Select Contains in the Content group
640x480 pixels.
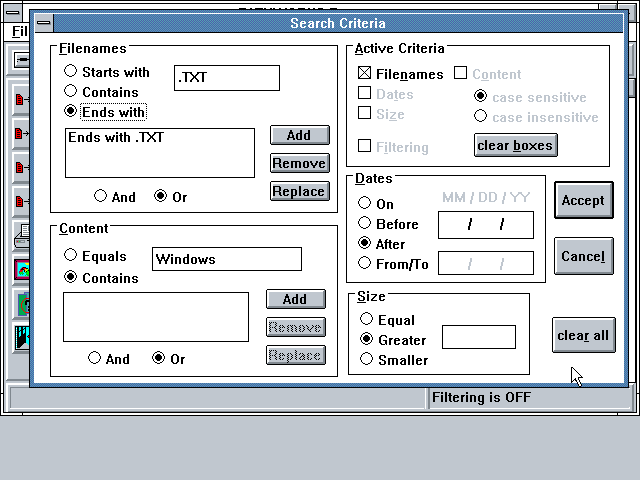coord(102,278)
